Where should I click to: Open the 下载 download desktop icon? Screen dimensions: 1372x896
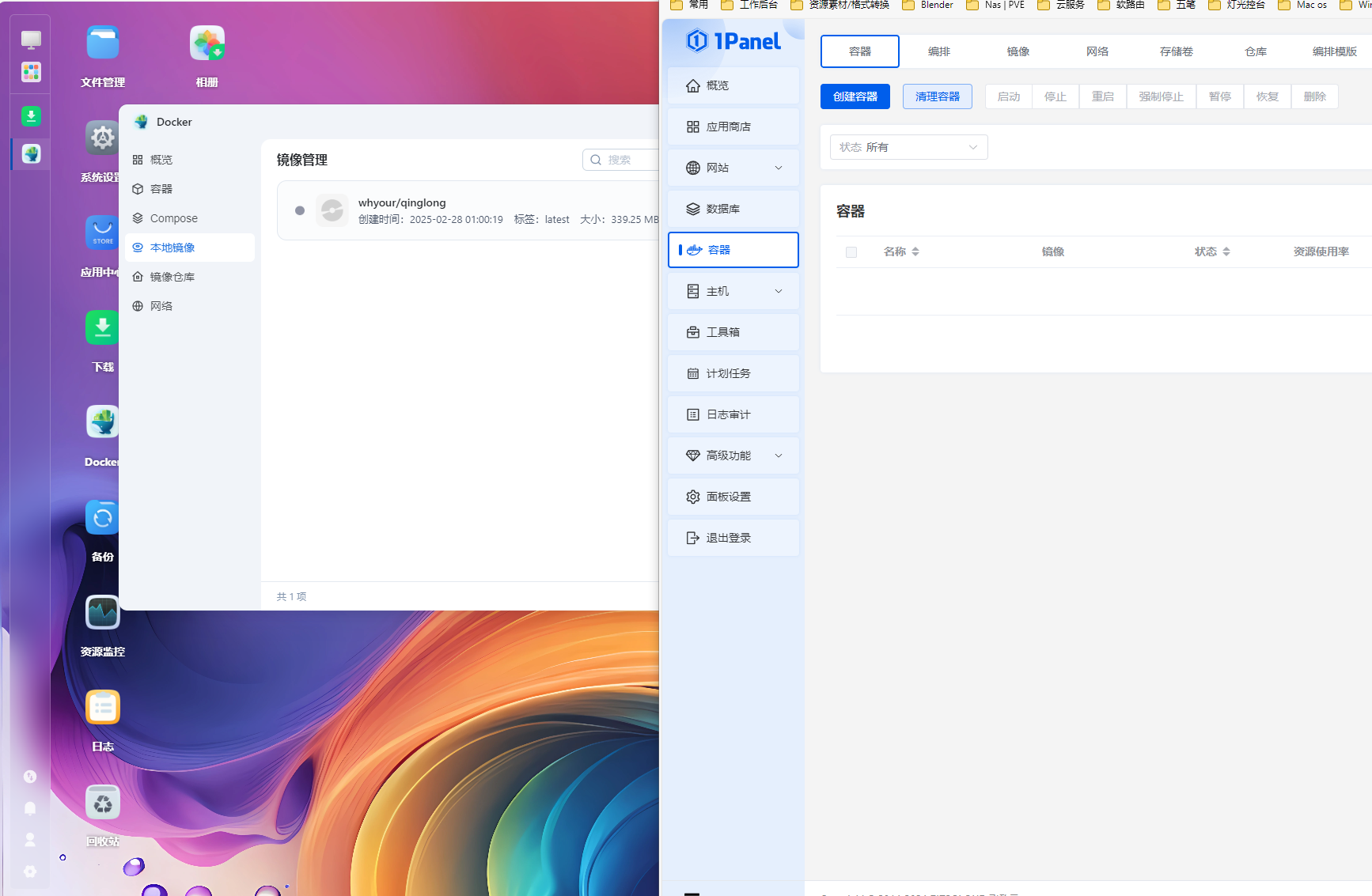click(102, 328)
